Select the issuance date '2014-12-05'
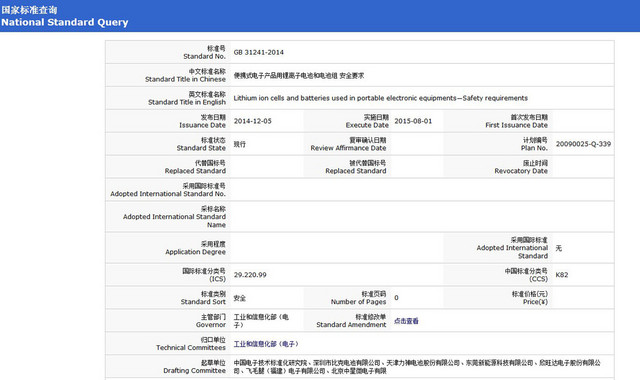Image resolution: width=640 pixels, height=380 pixels. pyautogui.click(x=252, y=121)
